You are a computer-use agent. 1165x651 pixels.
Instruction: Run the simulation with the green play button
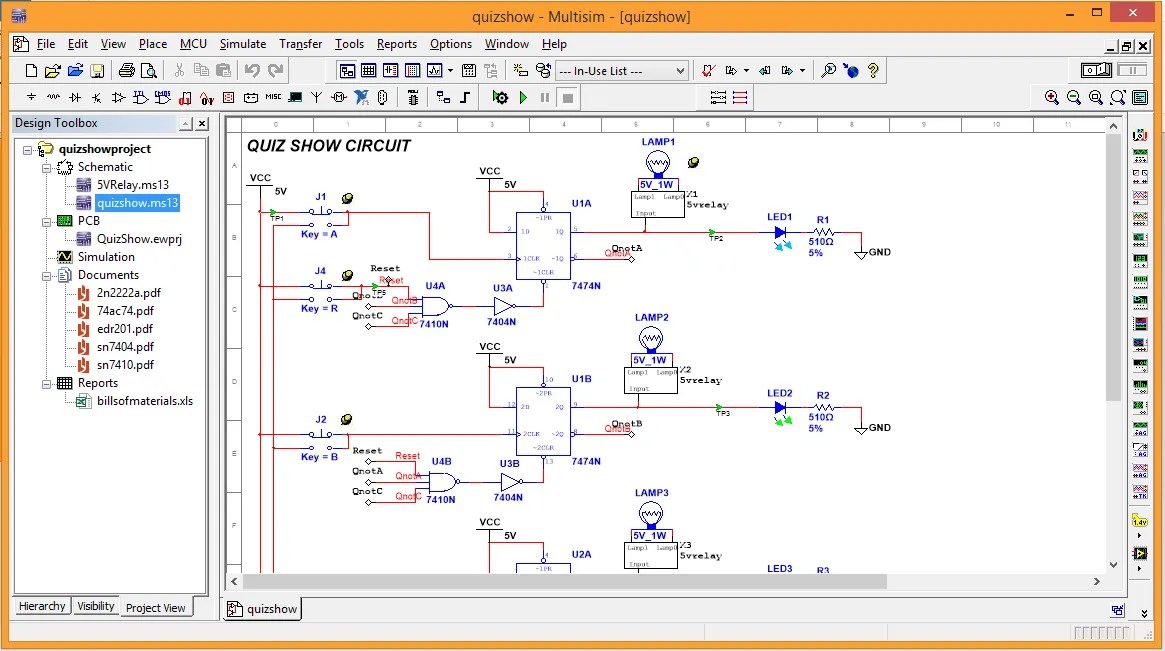coord(524,97)
